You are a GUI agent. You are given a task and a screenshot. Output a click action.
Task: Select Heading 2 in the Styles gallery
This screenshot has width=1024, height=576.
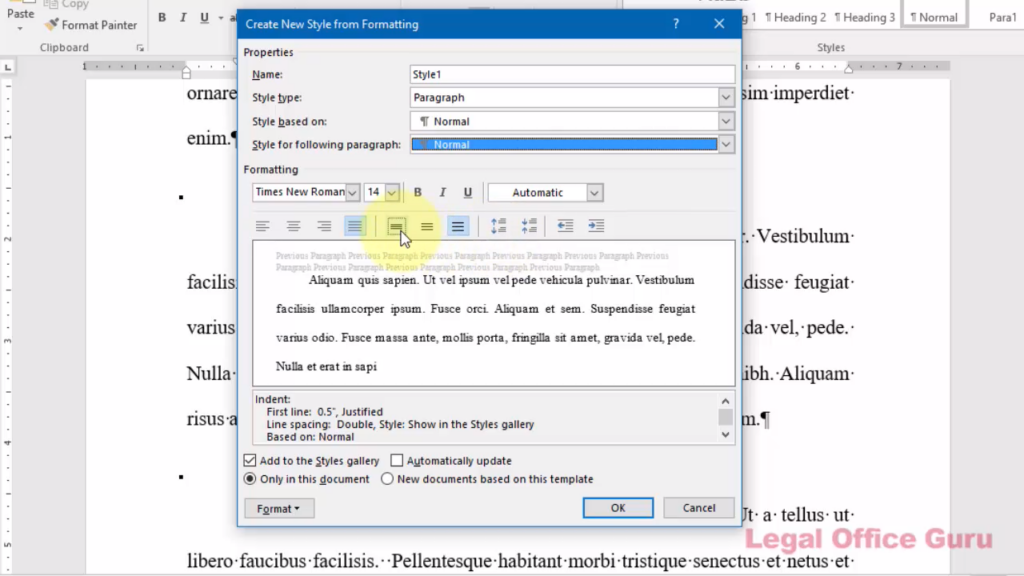[795, 16]
